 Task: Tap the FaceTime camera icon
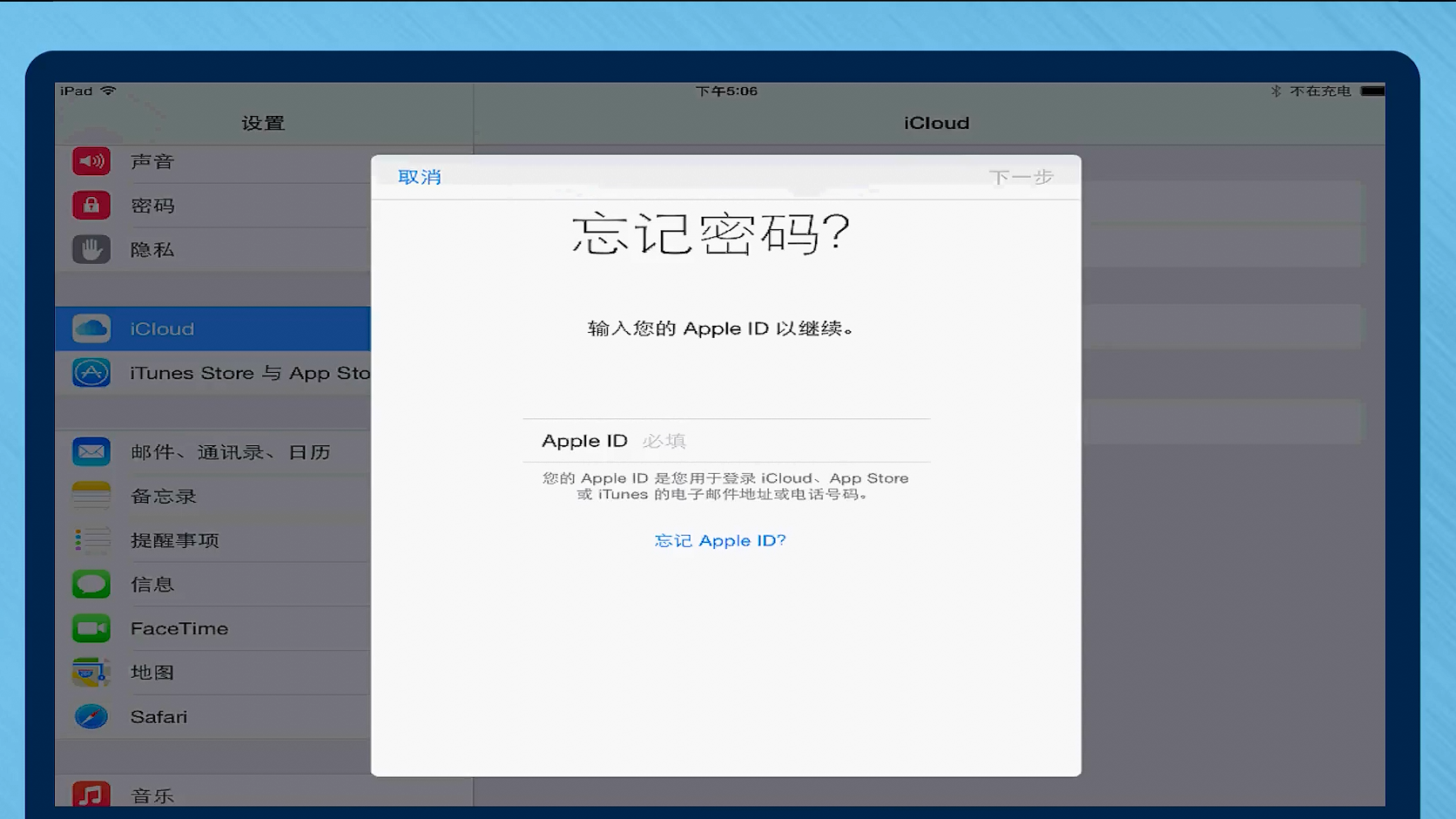click(x=91, y=628)
